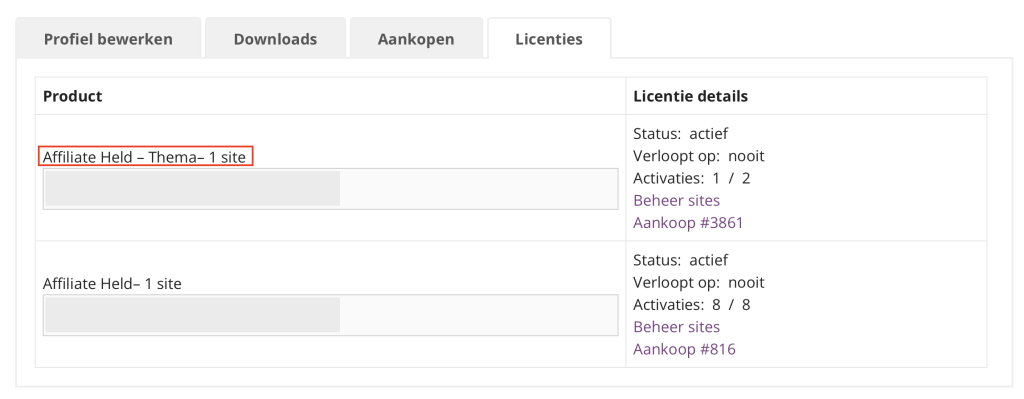Click Verloopt op: nooit above Activaties 1 / 2
The height and width of the screenshot is (399, 1024).
[x=698, y=156]
